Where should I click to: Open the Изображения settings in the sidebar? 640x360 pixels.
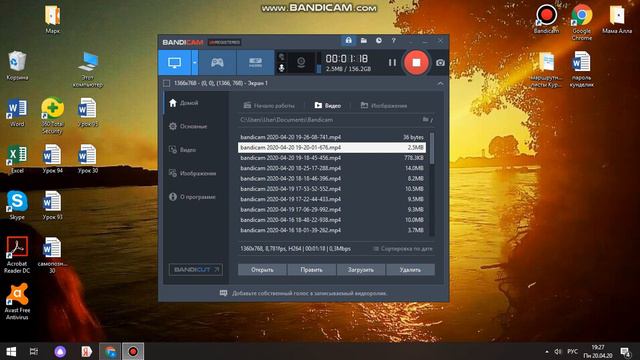[196, 173]
